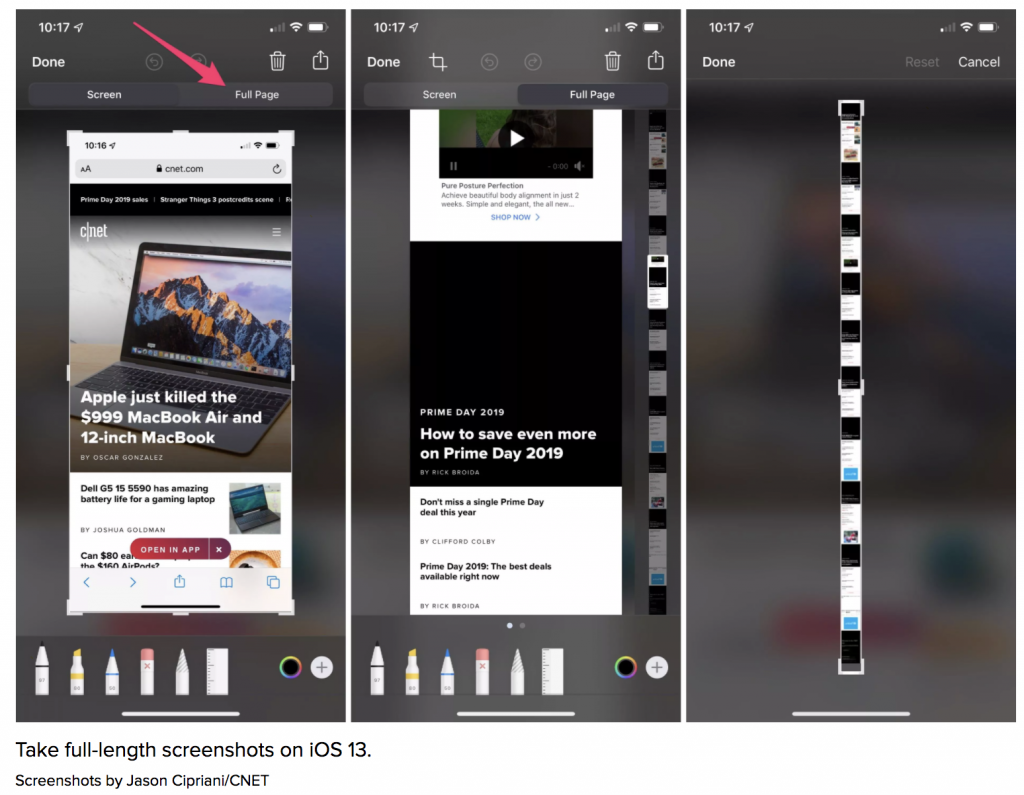The image size is (1024, 795).
Task: Tap the Safari back arrow in the captured page
Action: pyautogui.click(x=86, y=582)
